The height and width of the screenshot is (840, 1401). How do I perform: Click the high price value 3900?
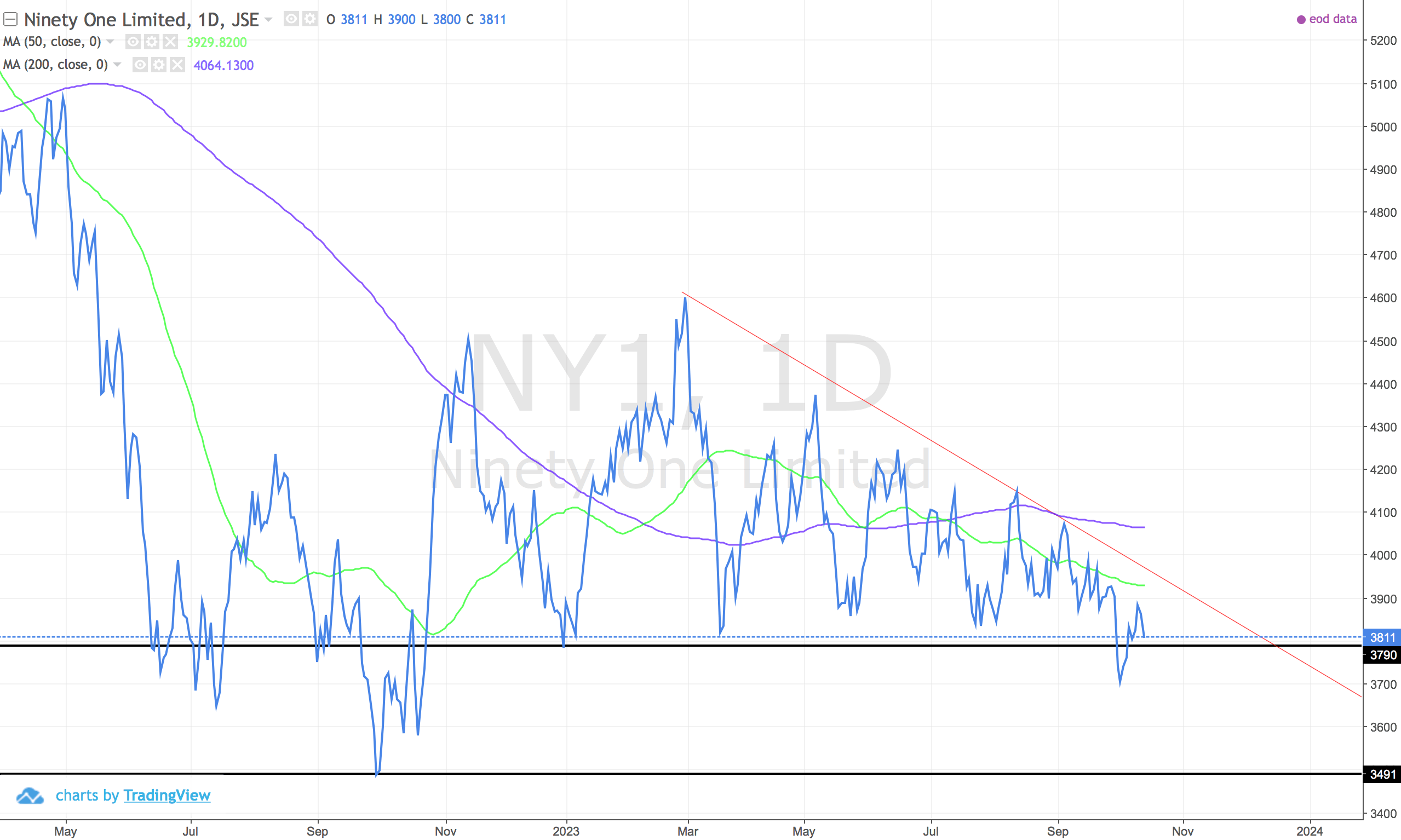[401, 20]
